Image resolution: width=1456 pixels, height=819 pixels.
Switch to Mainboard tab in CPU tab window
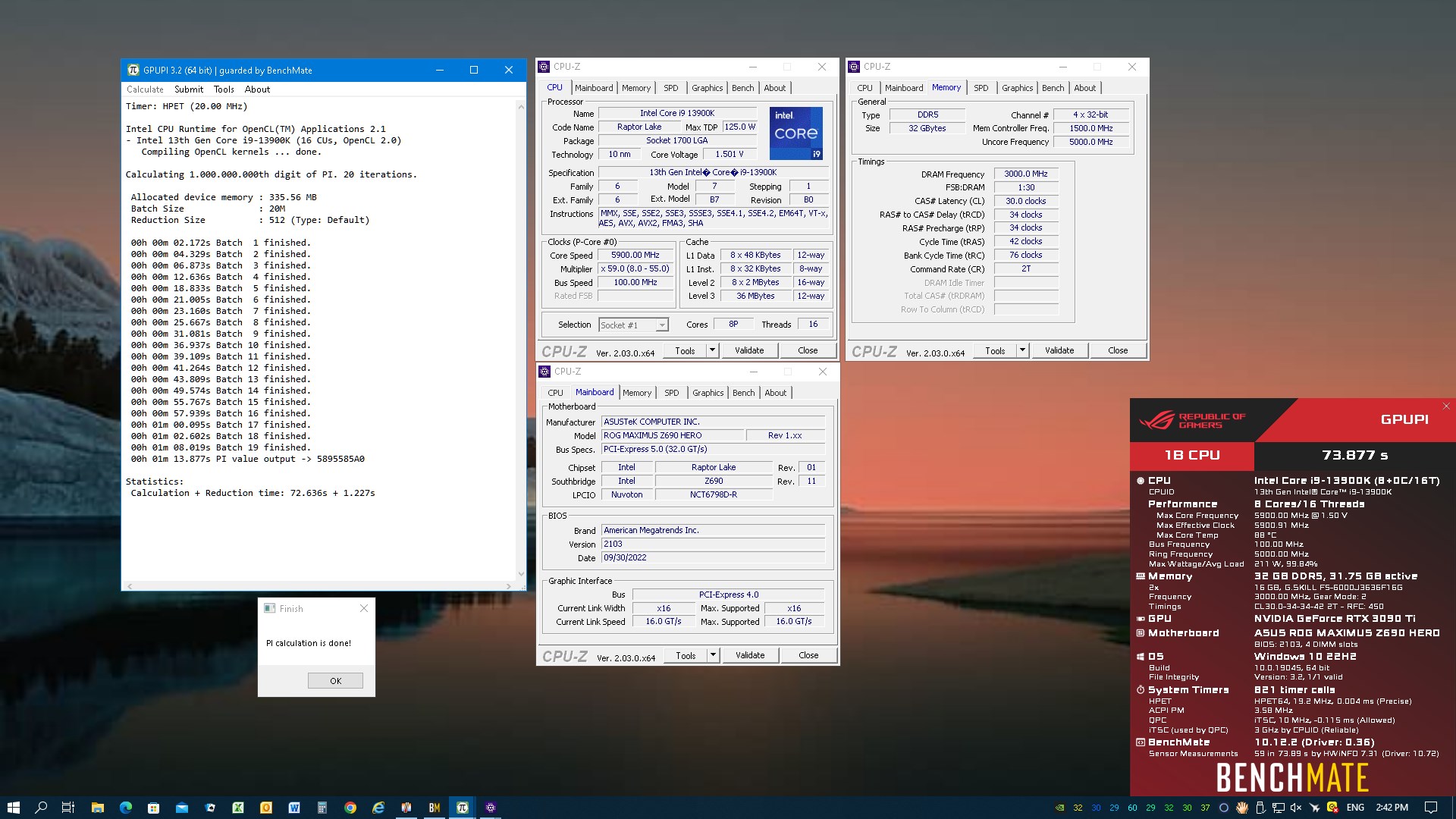594,88
